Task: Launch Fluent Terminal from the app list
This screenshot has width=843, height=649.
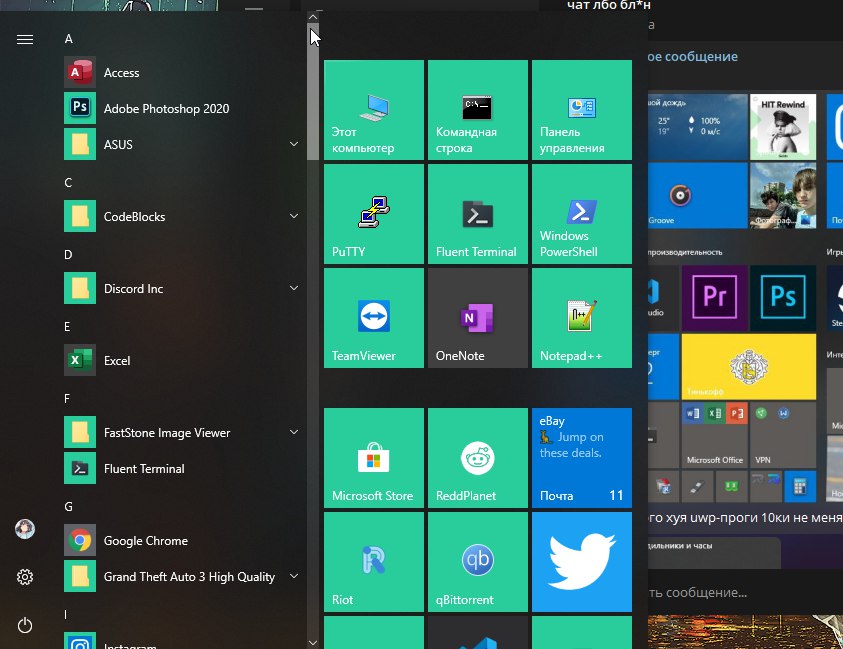Action: tap(182, 469)
